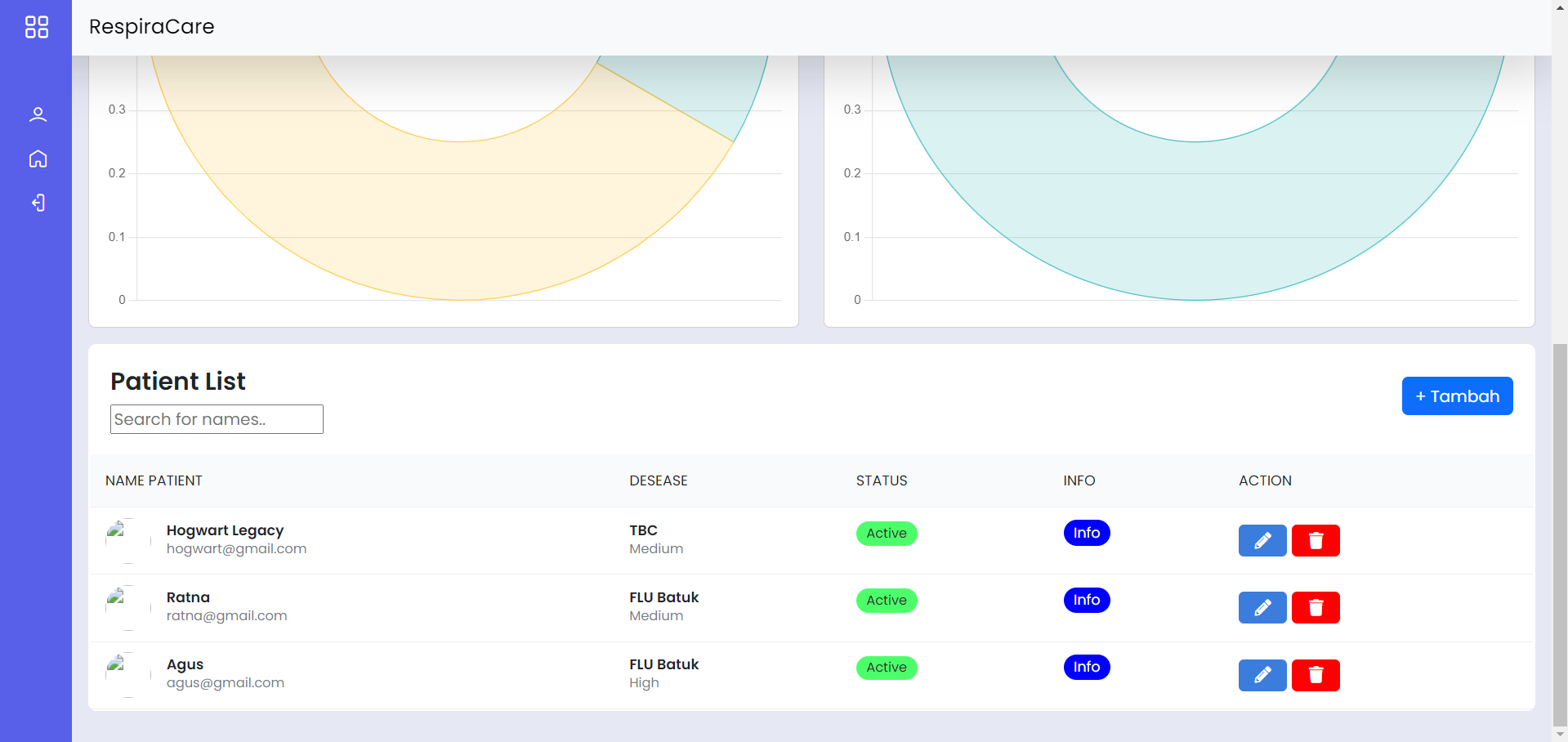Focus the Search for names field
This screenshot has width=1568, height=742.
(217, 419)
